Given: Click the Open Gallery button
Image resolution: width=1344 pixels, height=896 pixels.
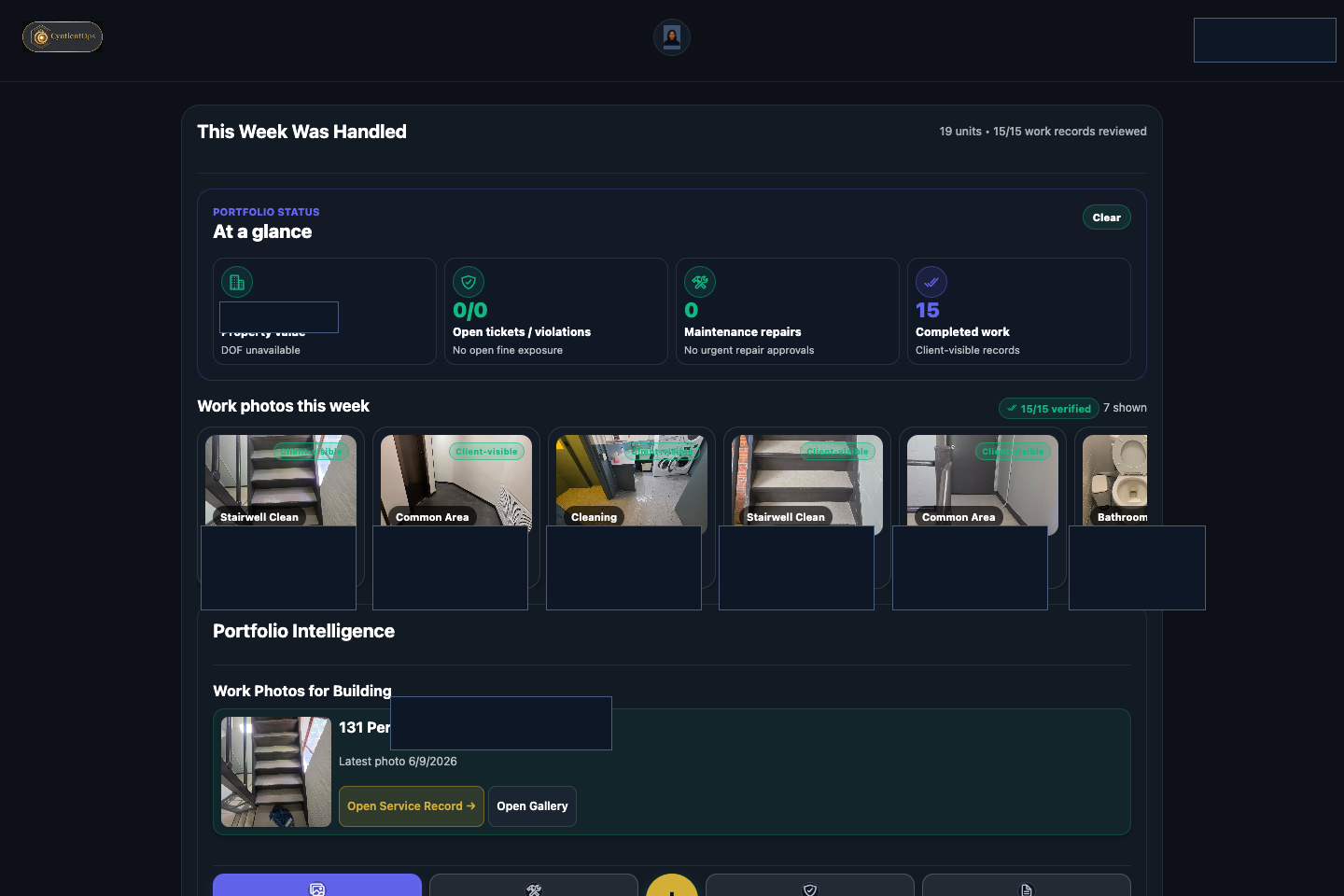Looking at the screenshot, I should click(532, 806).
